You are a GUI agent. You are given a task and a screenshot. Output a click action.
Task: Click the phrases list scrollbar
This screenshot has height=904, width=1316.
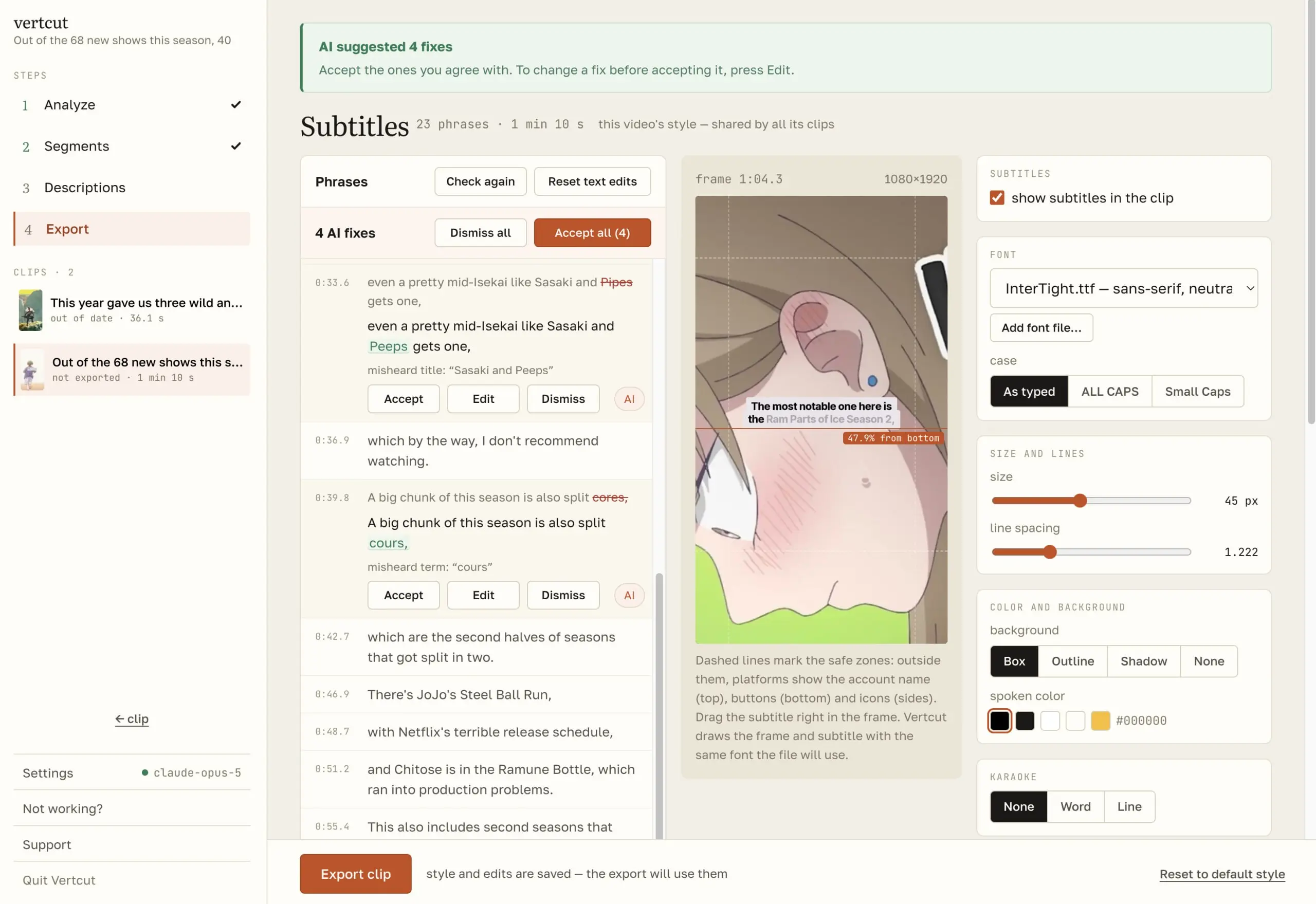pyautogui.click(x=659, y=705)
